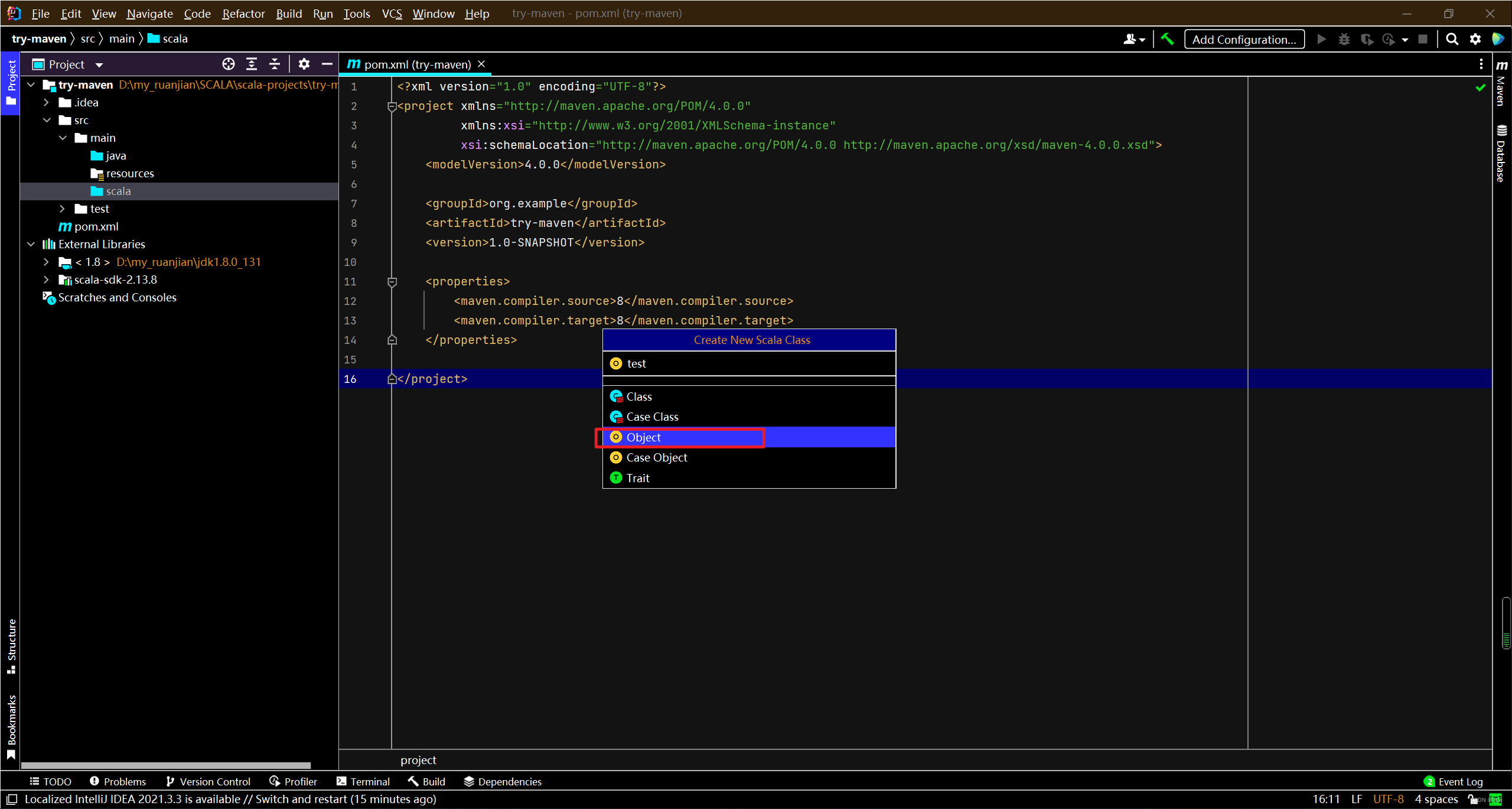Screen dimensions: 1512x809
Task: Toggle the Bookmarks tool window
Action: coord(11,727)
